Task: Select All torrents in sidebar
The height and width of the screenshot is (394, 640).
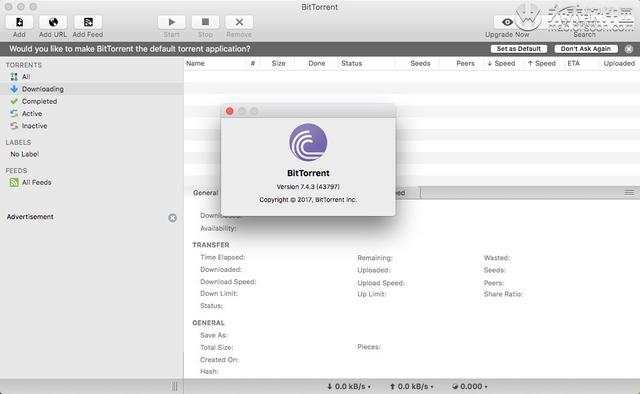Action: pos(92,77)
